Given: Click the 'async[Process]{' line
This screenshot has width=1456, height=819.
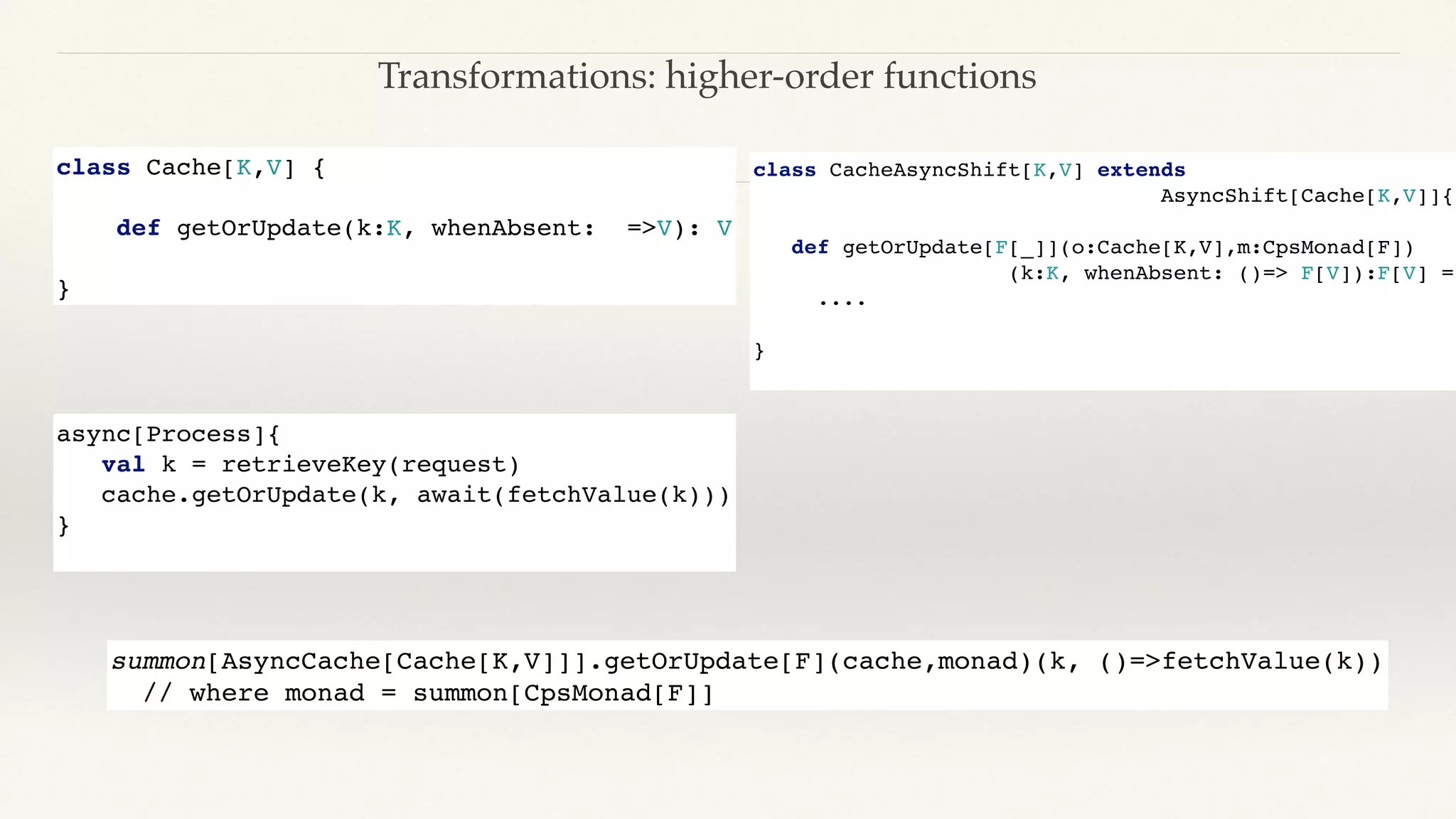Looking at the screenshot, I should click(x=168, y=434).
